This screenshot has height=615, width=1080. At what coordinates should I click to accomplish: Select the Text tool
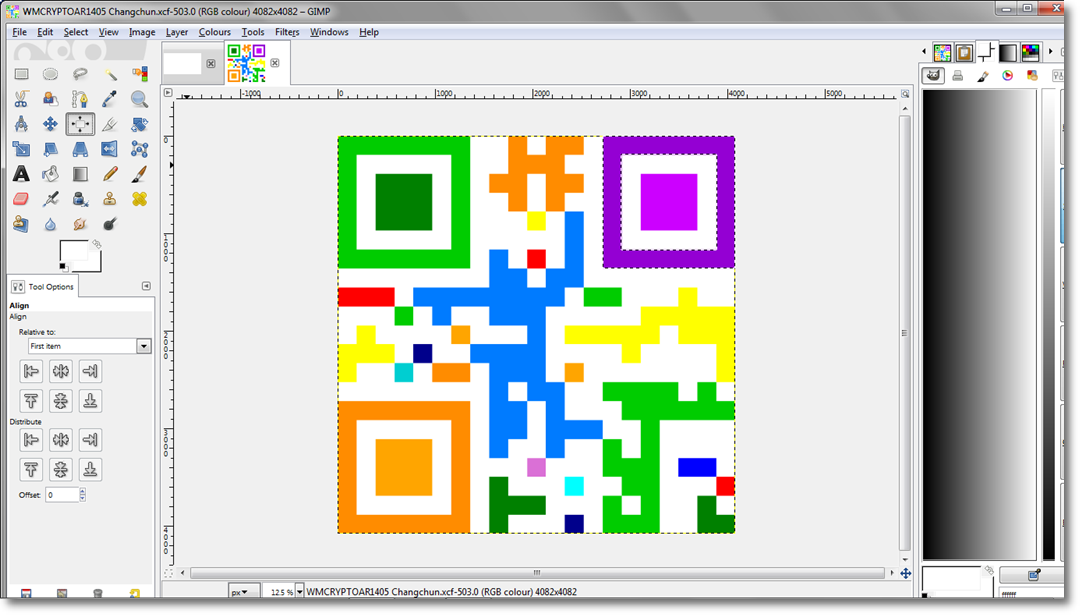21,174
